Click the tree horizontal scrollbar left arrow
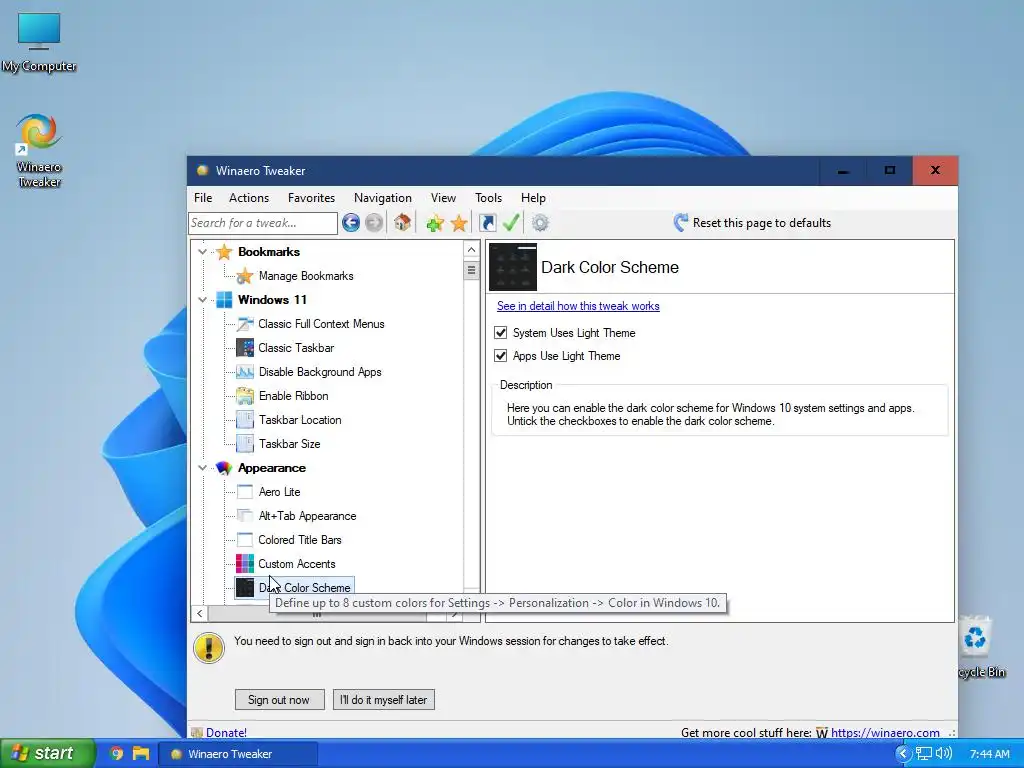This screenshot has width=1024, height=768. point(200,613)
